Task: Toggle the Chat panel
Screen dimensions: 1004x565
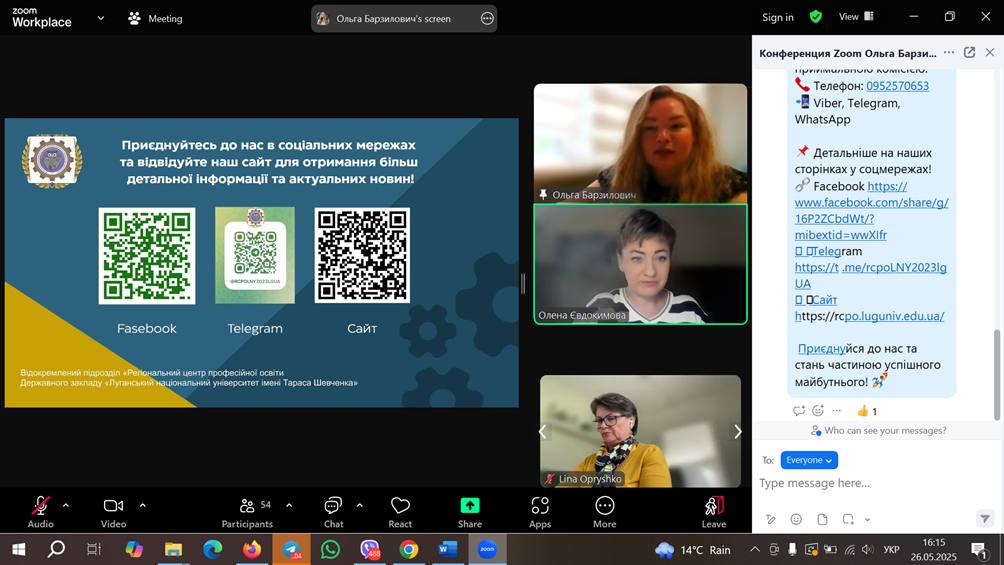Action: [333, 508]
